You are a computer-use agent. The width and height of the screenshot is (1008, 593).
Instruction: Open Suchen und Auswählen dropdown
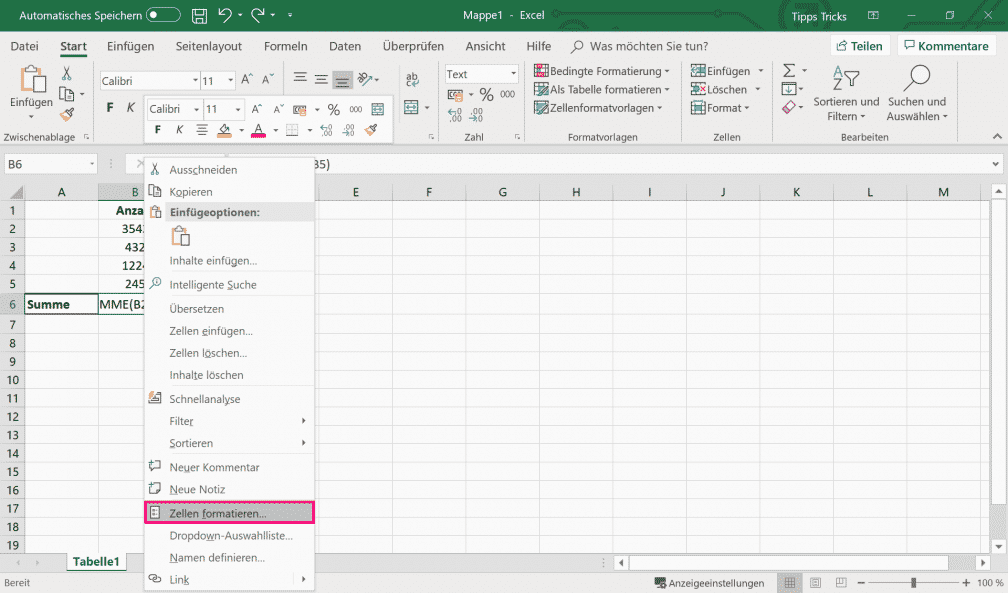tap(917, 94)
